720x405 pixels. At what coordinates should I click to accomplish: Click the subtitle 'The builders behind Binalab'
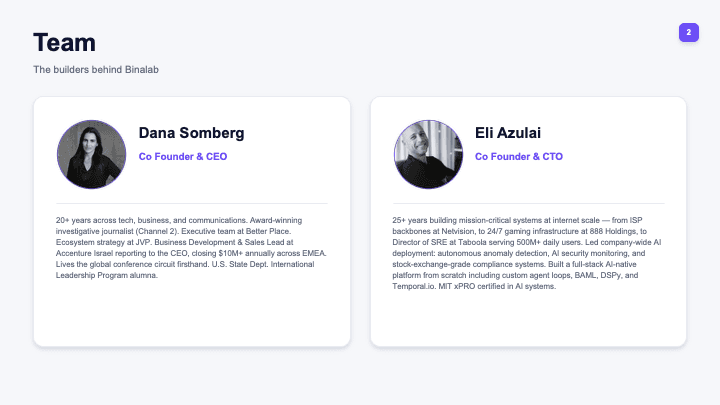click(96, 70)
